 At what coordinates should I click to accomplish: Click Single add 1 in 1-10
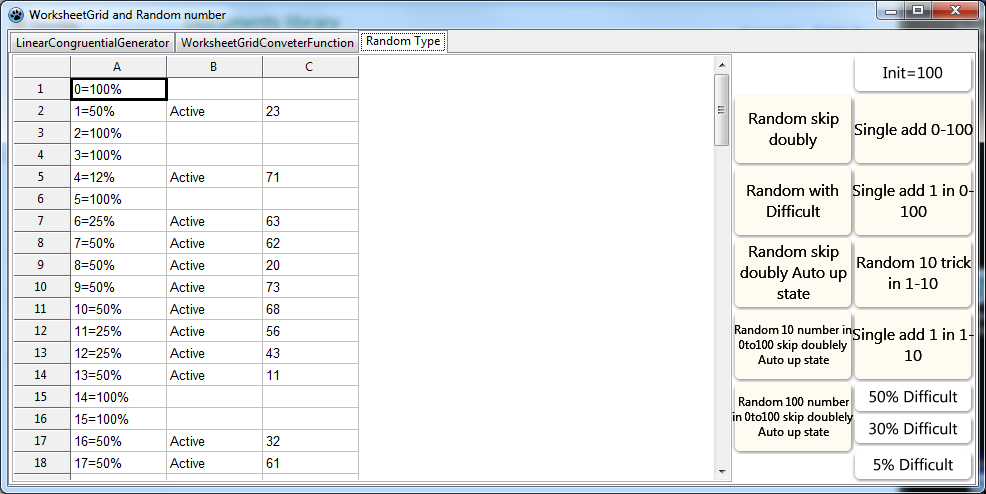[x=913, y=345]
